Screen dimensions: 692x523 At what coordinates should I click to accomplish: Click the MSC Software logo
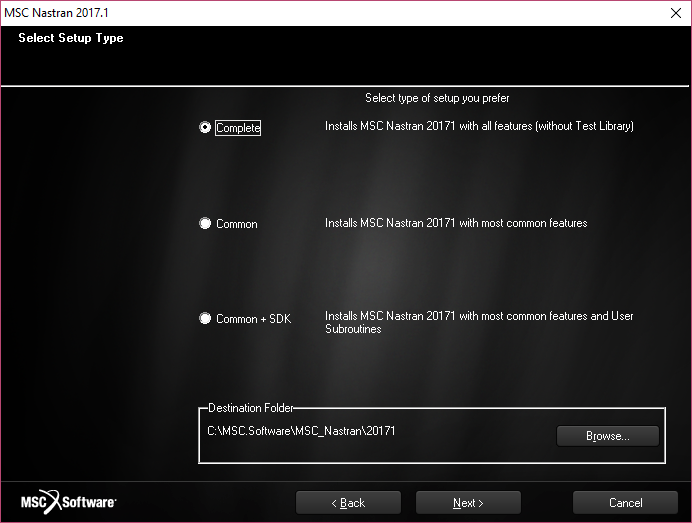(x=68, y=502)
